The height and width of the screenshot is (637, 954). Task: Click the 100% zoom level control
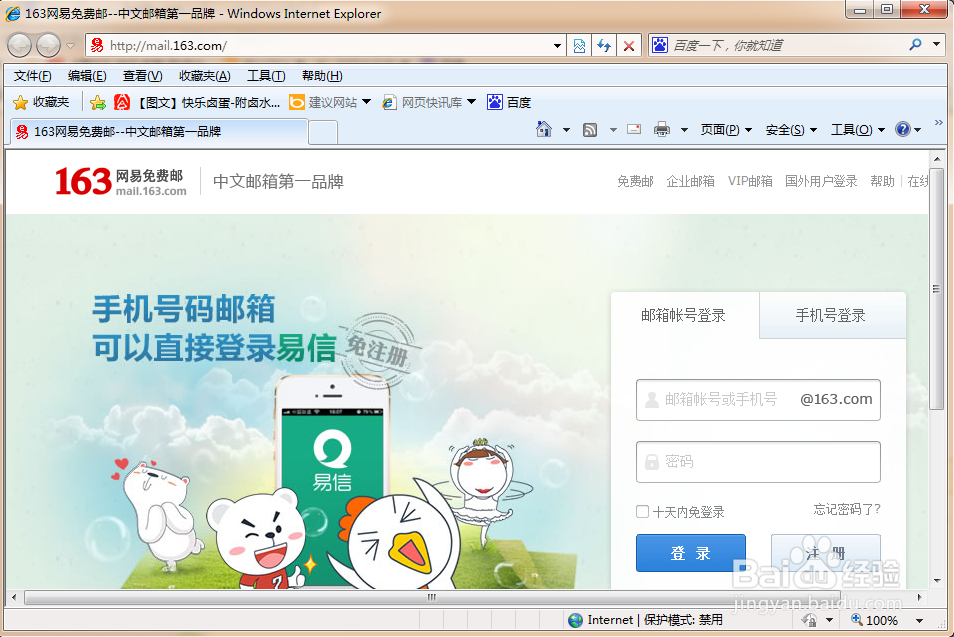[x=876, y=620]
